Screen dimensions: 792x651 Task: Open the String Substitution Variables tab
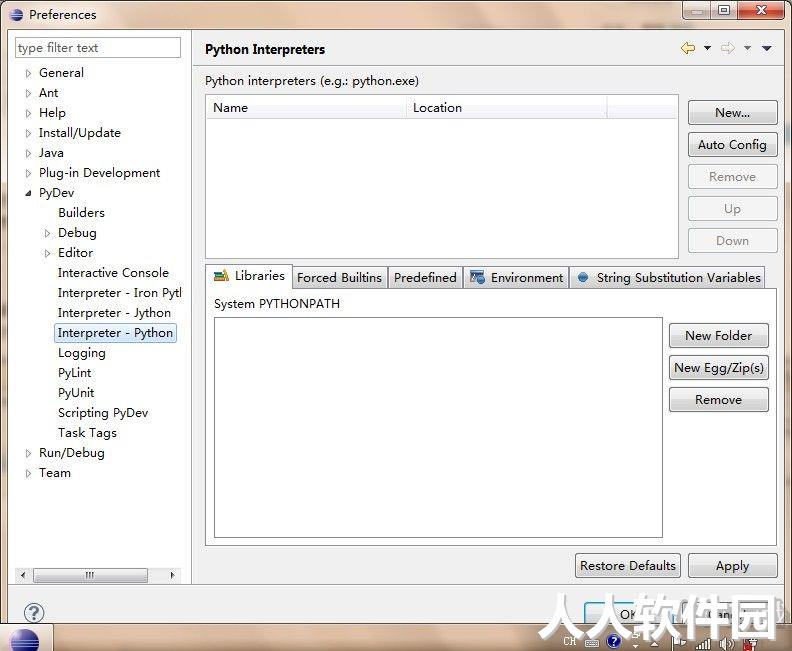pos(668,278)
